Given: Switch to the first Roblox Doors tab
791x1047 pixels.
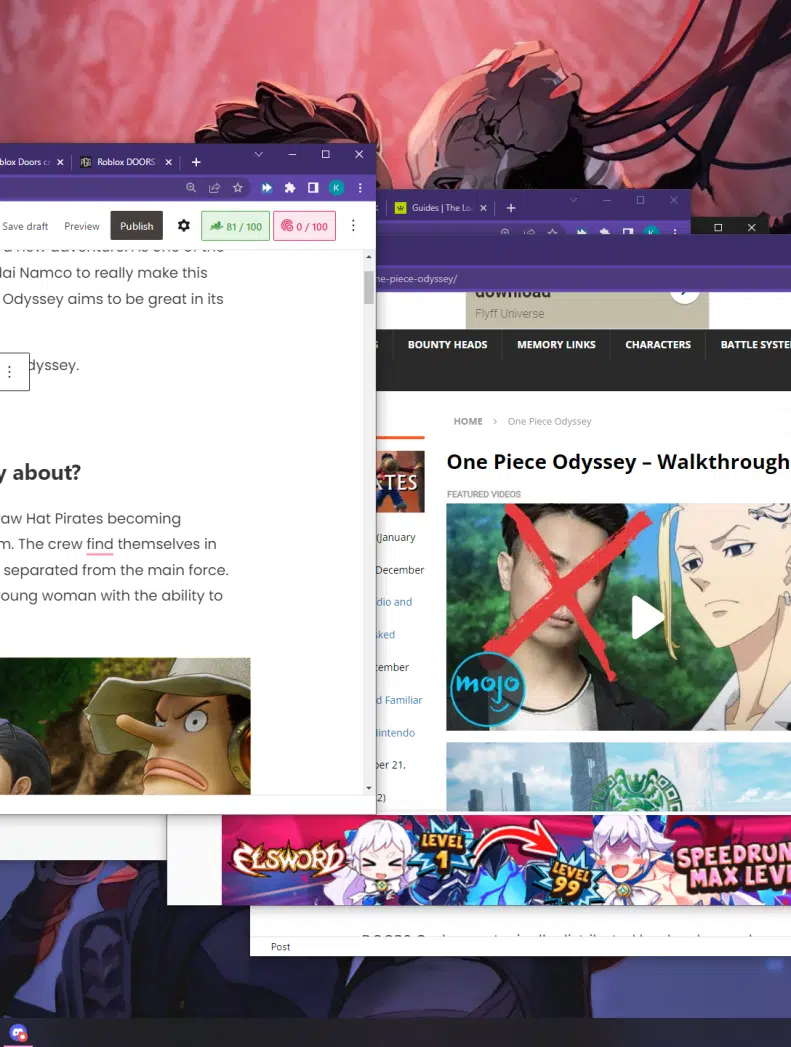Looking at the screenshot, I should [27, 162].
